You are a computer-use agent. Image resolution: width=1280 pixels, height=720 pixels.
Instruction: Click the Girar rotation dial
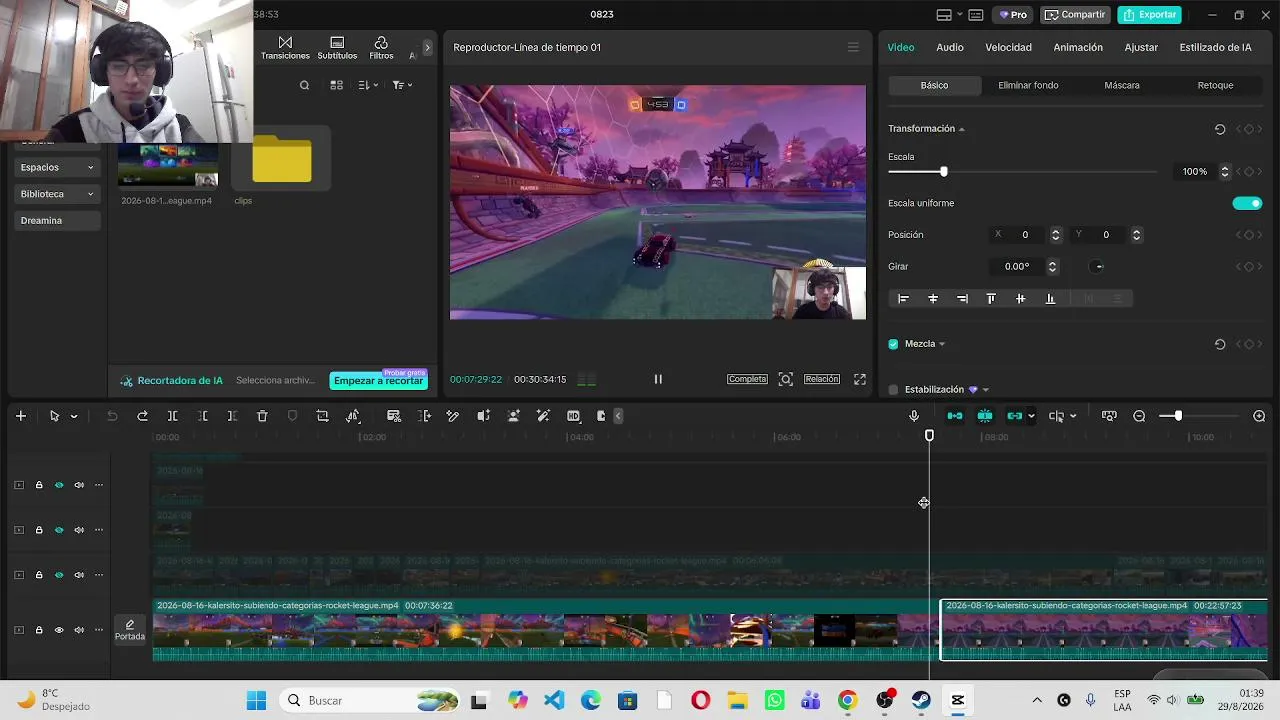tap(1097, 267)
